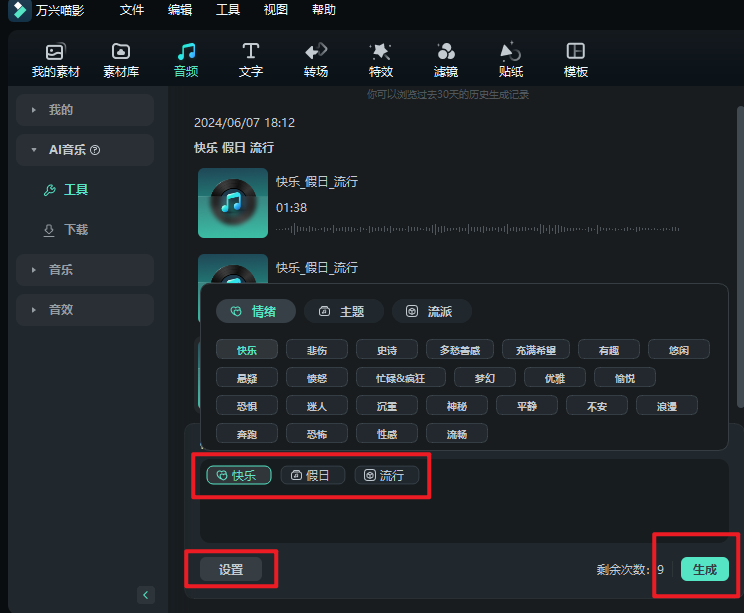744x613 pixels.
Task: Open the 文件 menu
Action: (x=131, y=10)
